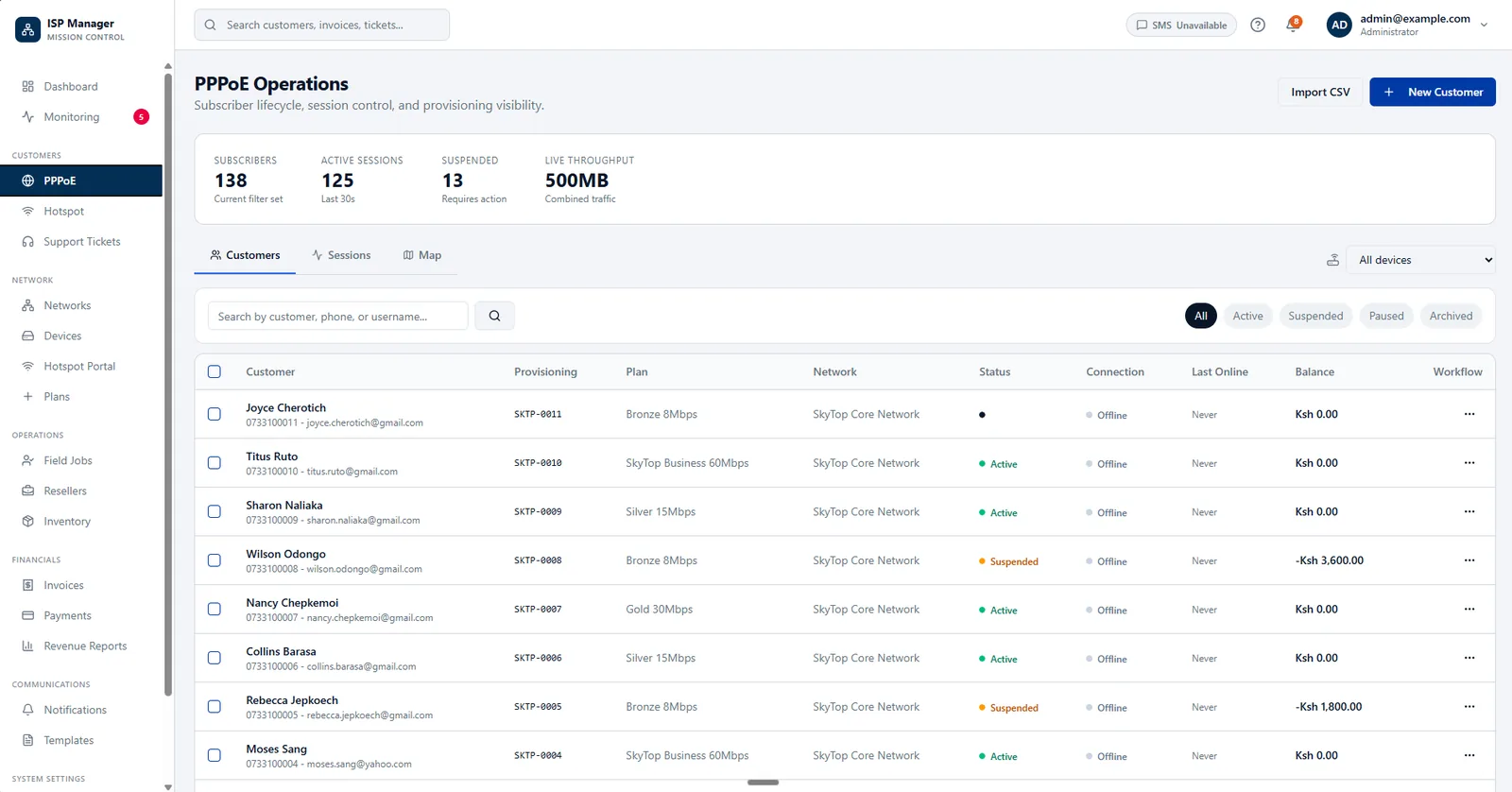Click the AD user avatar

click(1339, 26)
